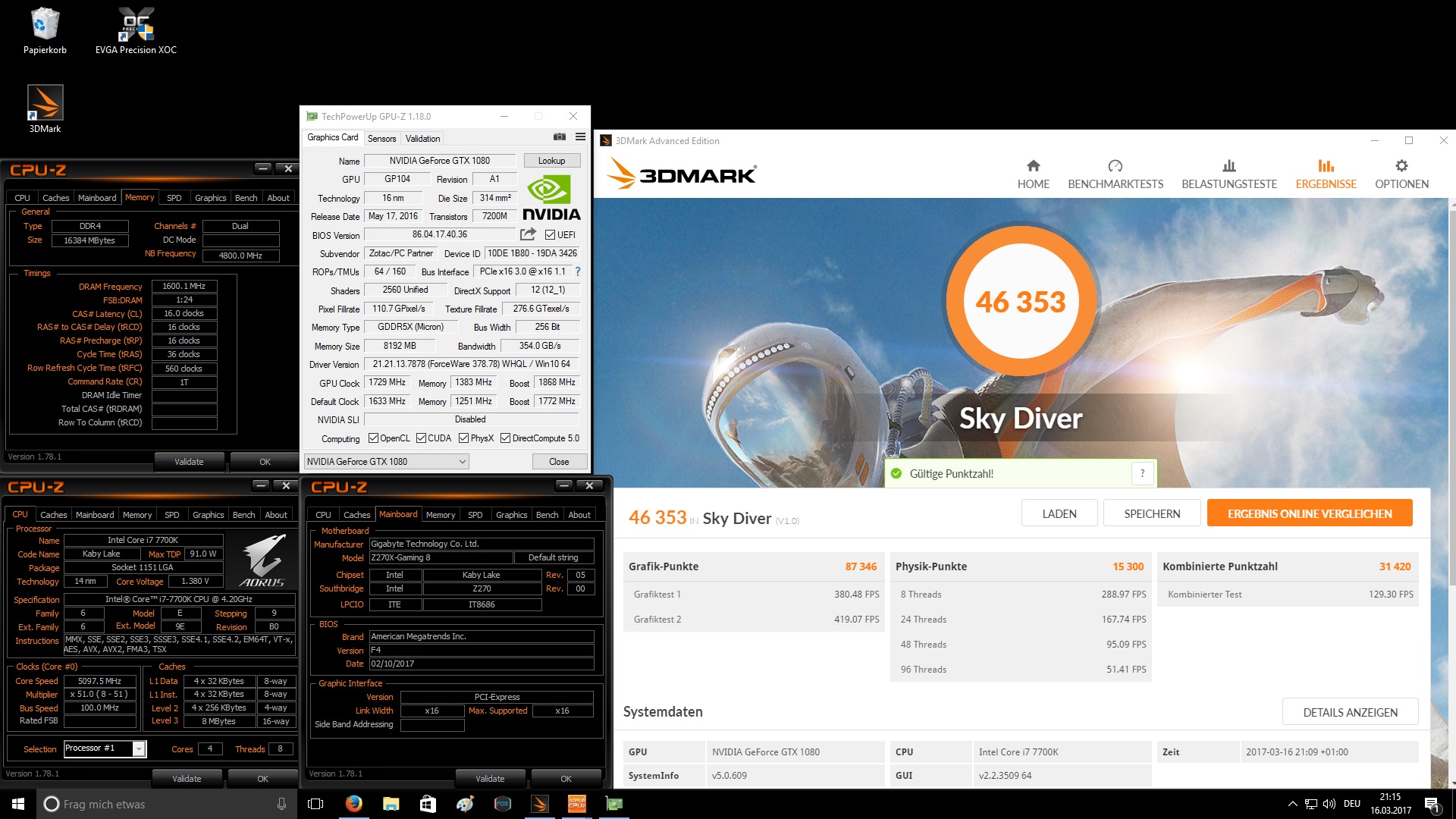Open the GPU-Z hamburger menu icon

pos(580,137)
